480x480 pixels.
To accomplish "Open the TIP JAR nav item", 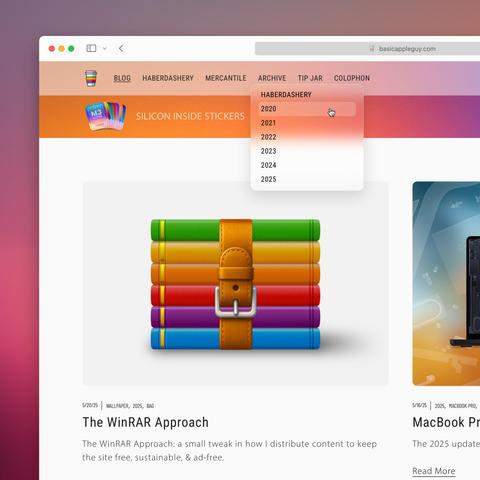I will pos(310,78).
